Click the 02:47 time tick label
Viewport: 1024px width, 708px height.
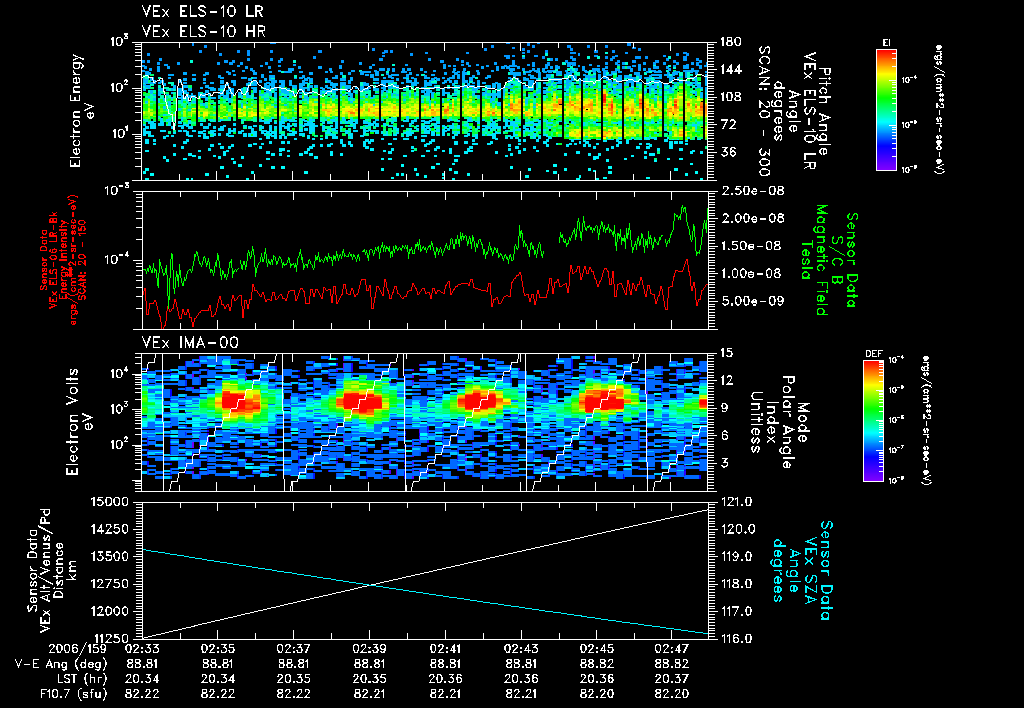pyautogui.click(x=672, y=649)
